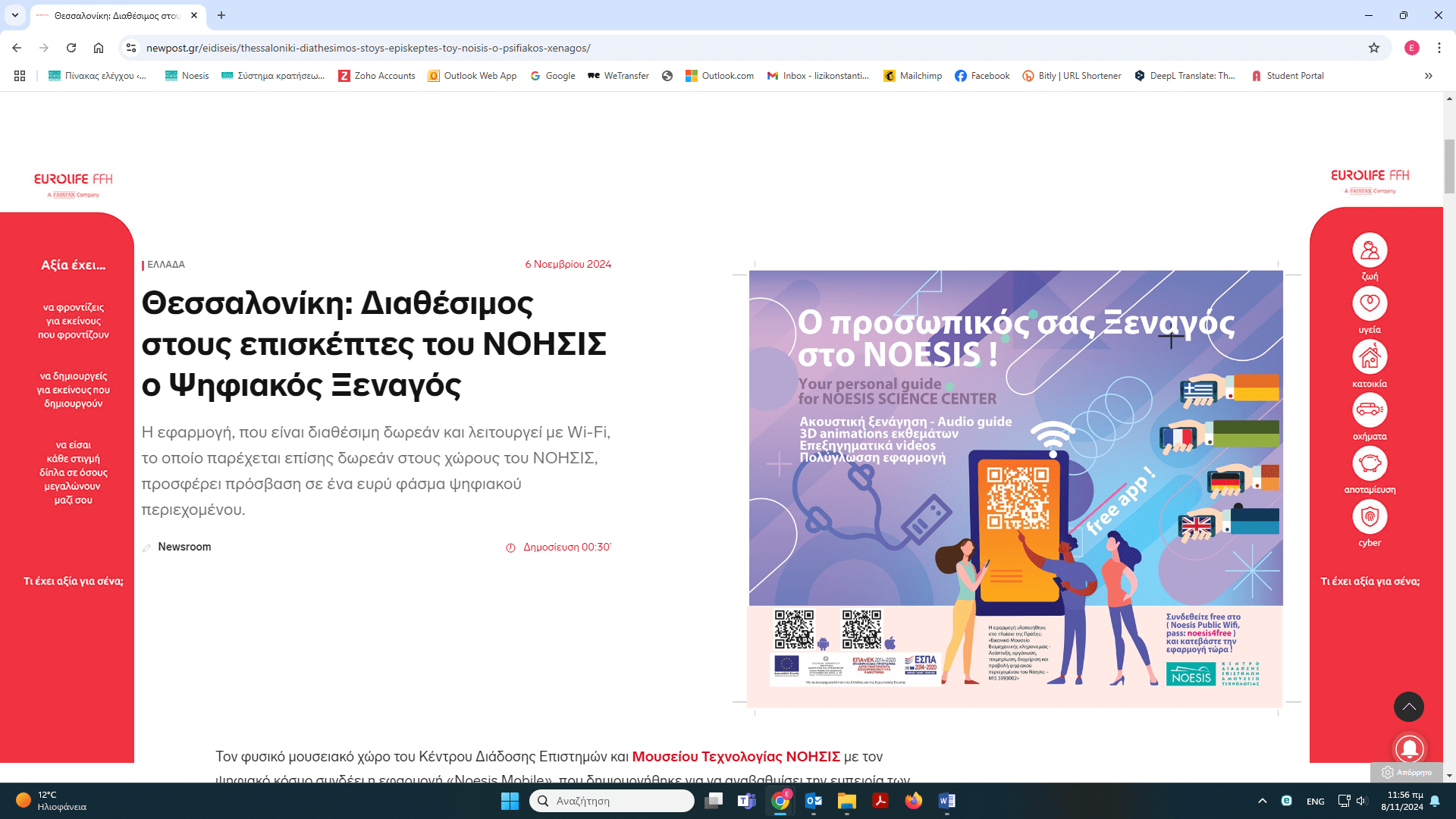Click the Windows taskbar search field
This screenshot has width=1456, height=819.
pyautogui.click(x=611, y=801)
